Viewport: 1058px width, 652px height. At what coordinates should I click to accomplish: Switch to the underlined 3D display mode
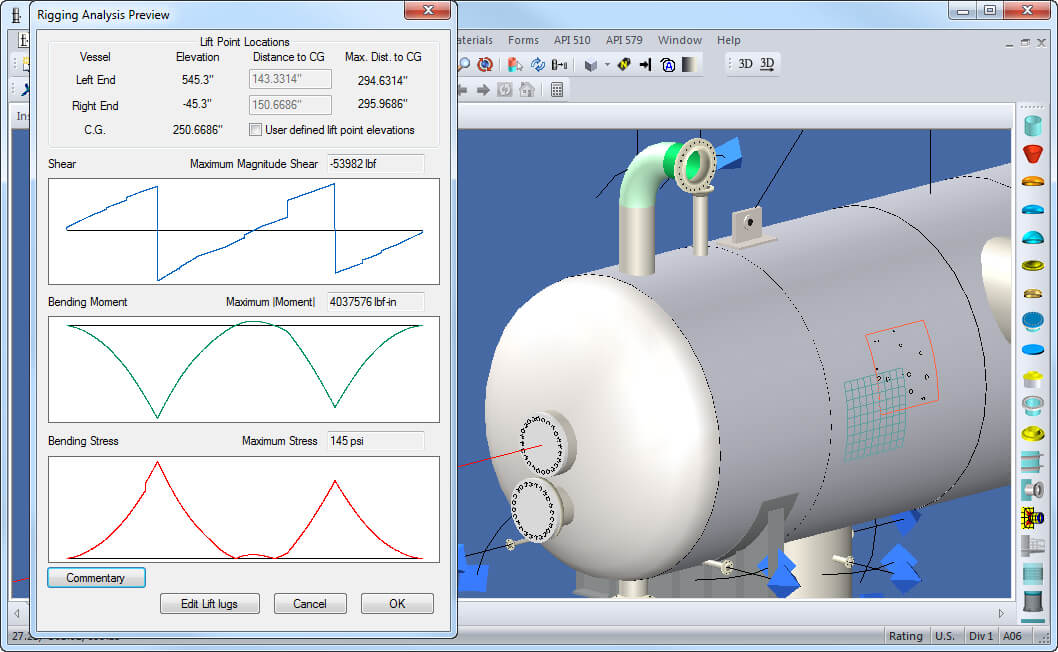tap(766, 63)
